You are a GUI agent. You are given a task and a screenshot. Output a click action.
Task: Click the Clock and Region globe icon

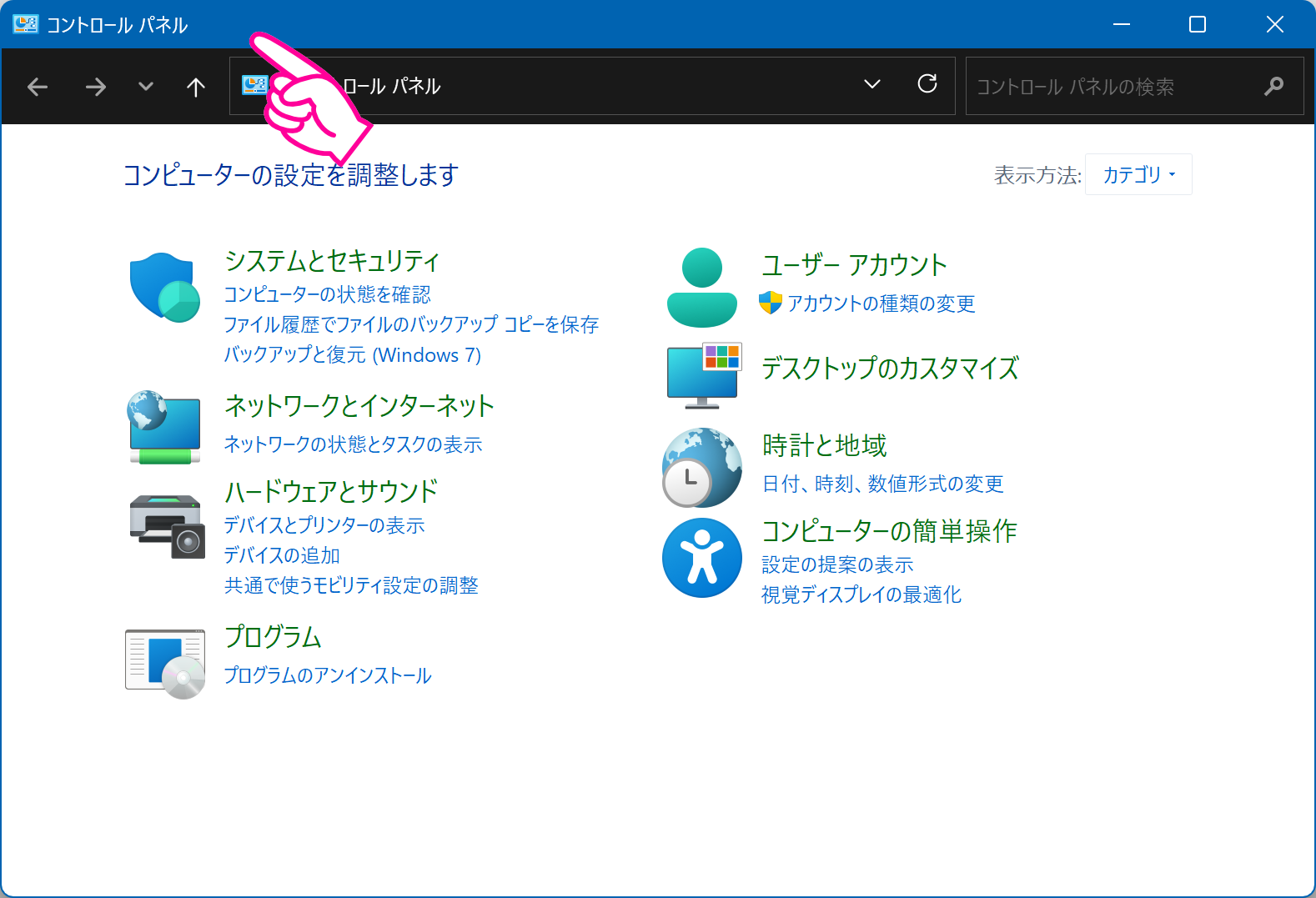(x=701, y=468)
